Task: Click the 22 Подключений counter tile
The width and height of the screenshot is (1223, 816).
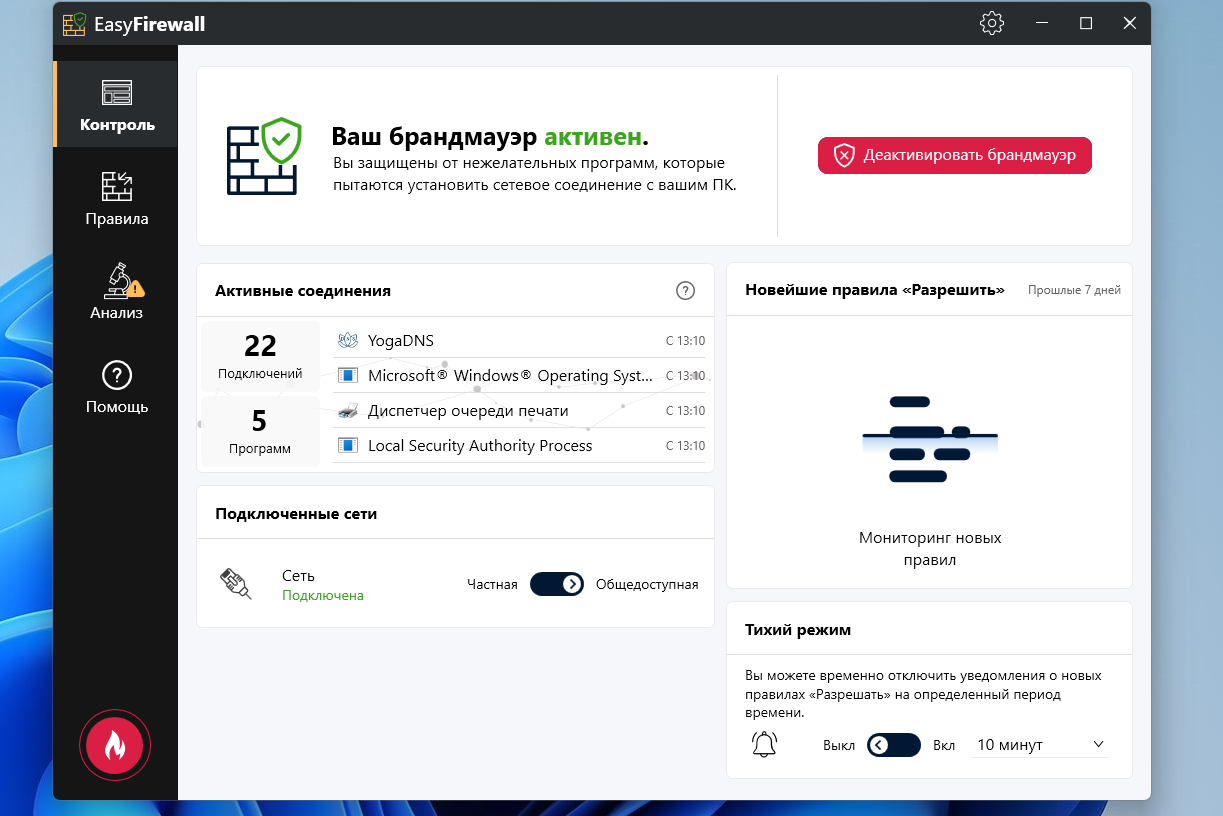Action: (x=260, y=356)
